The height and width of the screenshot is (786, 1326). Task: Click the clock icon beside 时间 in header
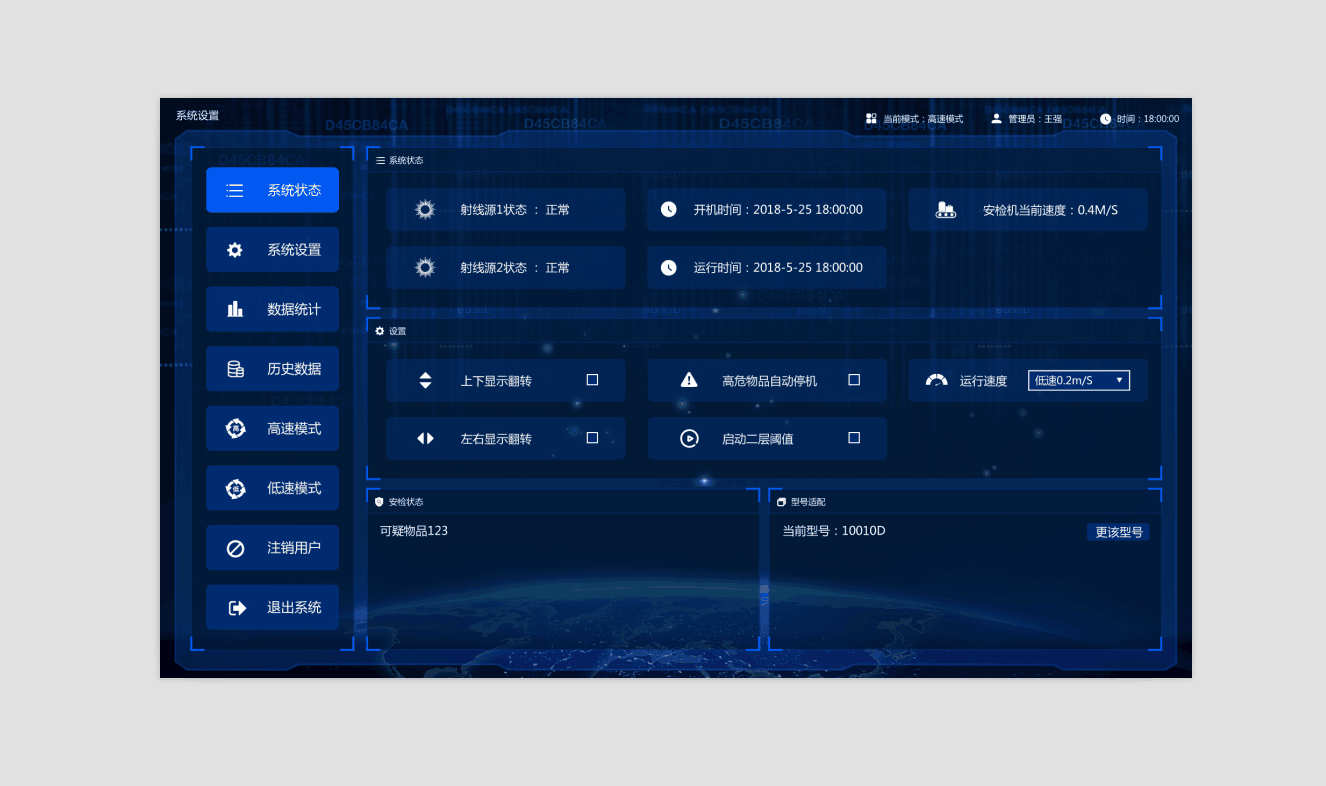tap(1105, 119)
